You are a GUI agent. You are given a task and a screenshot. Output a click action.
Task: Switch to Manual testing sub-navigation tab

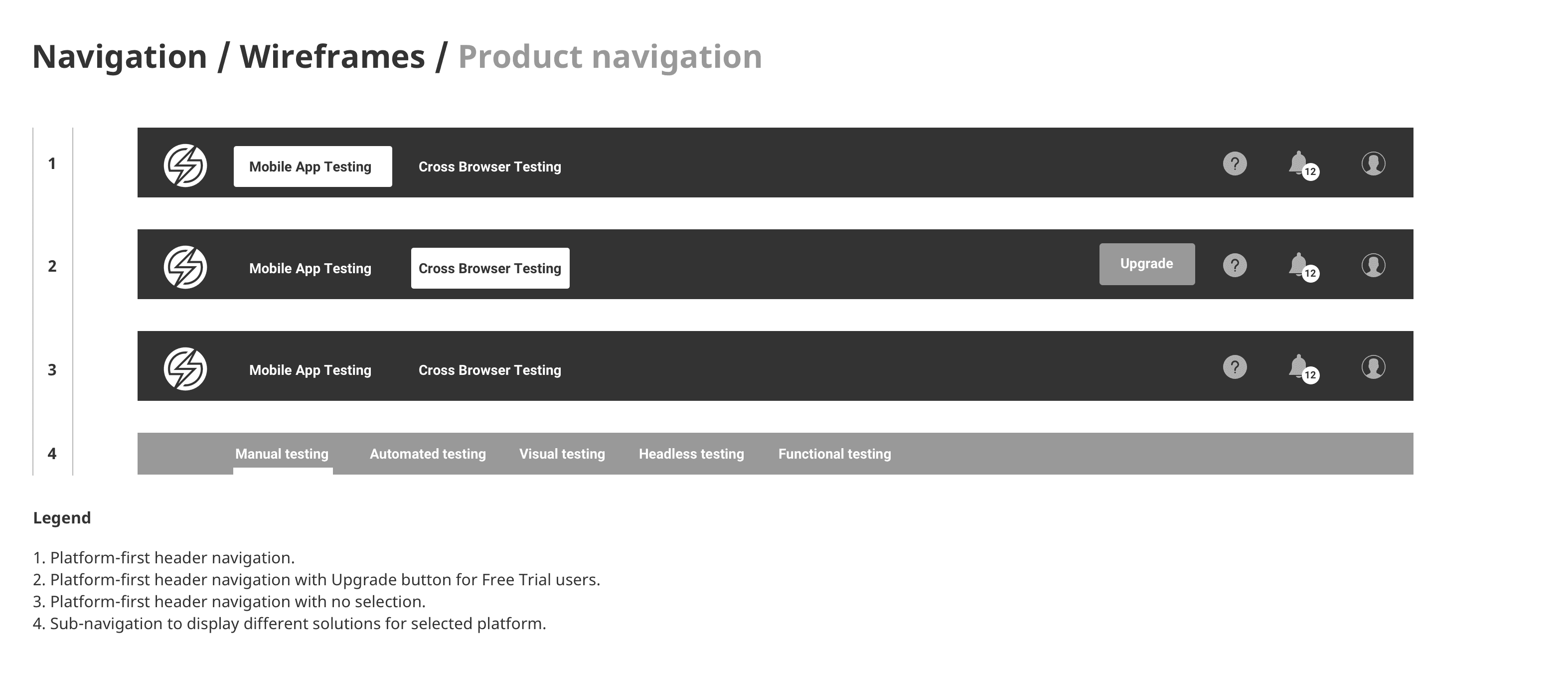point(282,454)
